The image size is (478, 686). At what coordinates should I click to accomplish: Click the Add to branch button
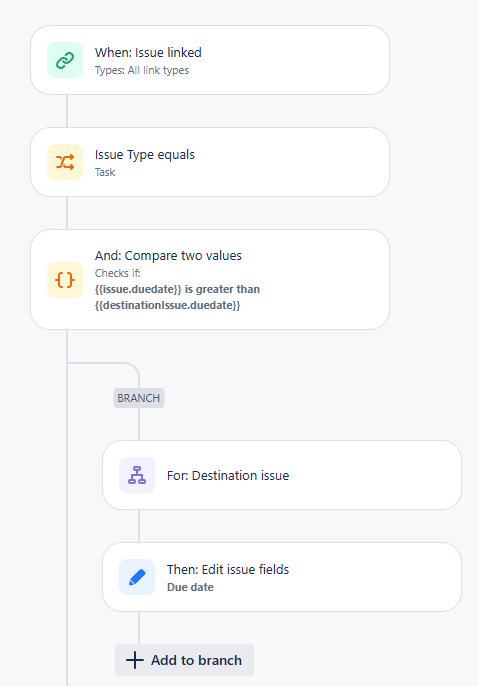(184, 660)
